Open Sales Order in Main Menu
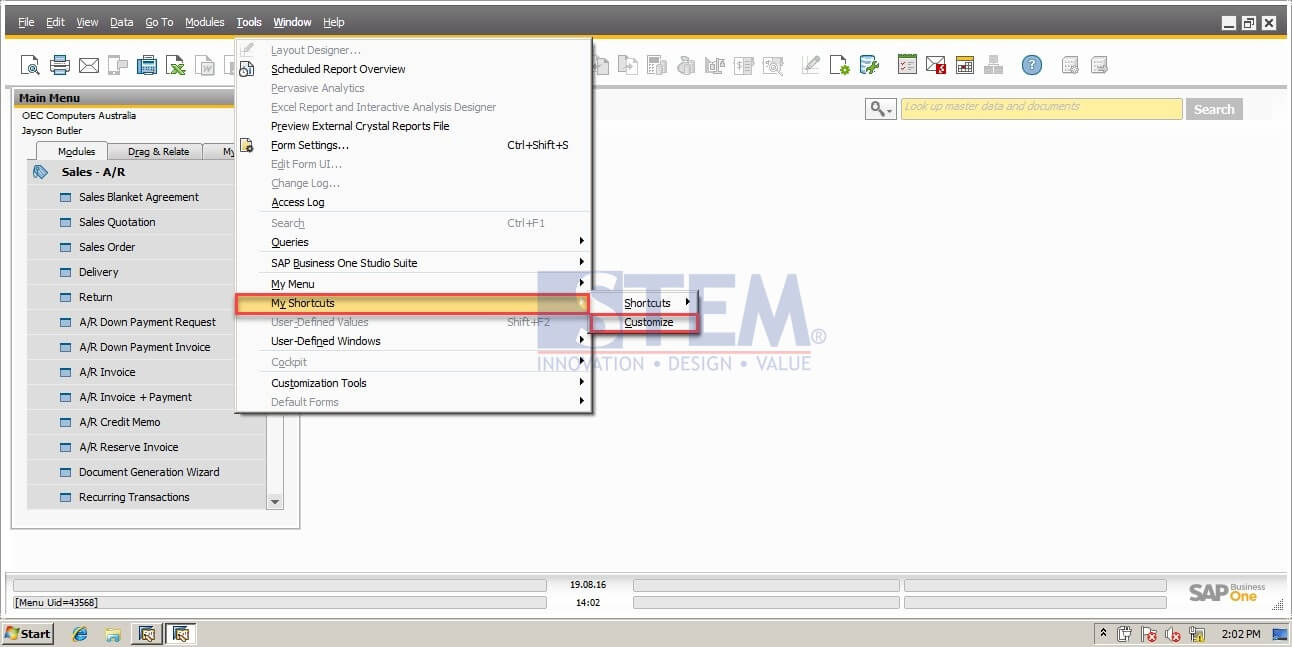The width and height of the screenshot is (1292, 647). (x=107, y=247)
